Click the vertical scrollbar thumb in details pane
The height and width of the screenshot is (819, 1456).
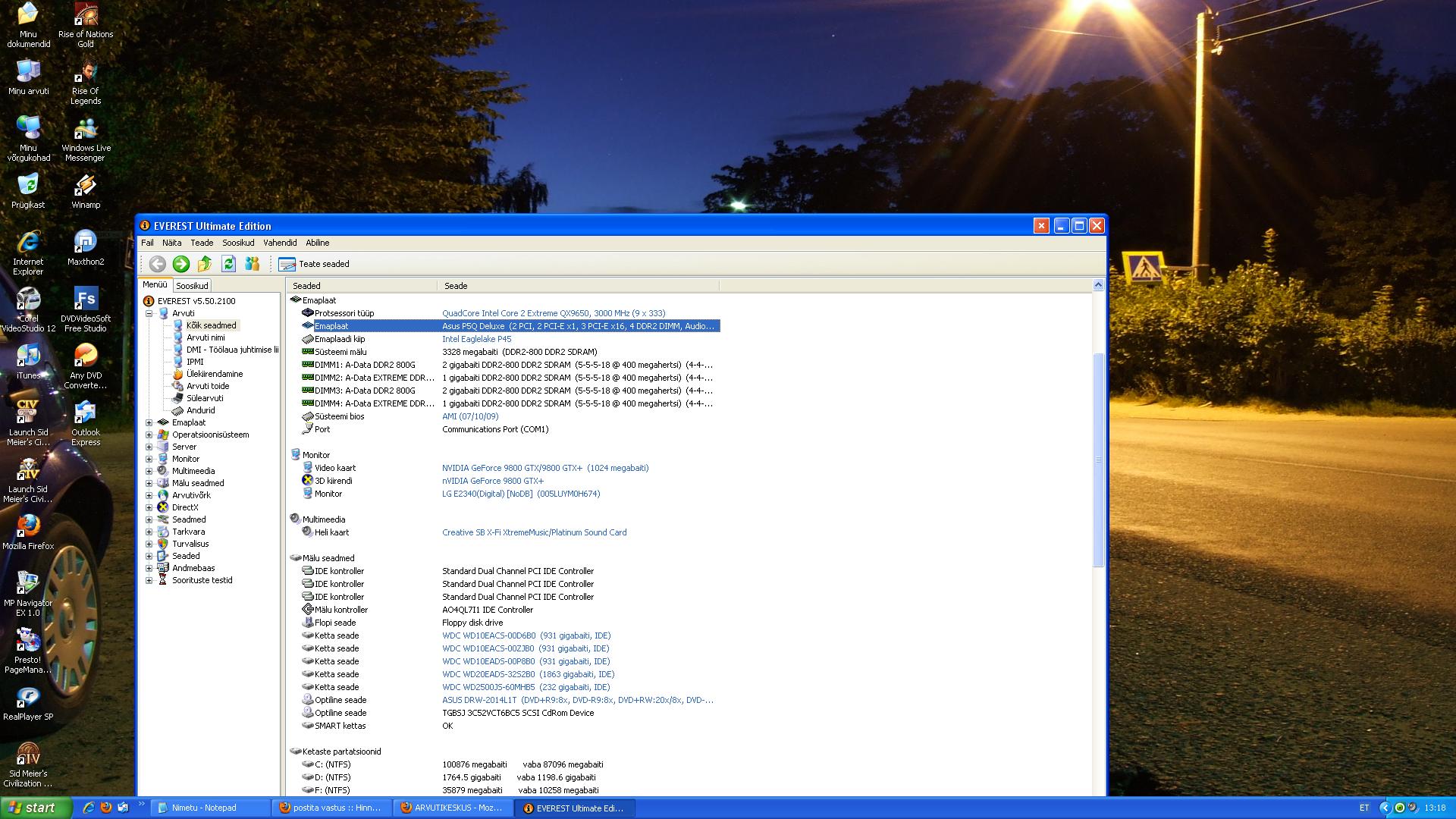click(1098, 460)
